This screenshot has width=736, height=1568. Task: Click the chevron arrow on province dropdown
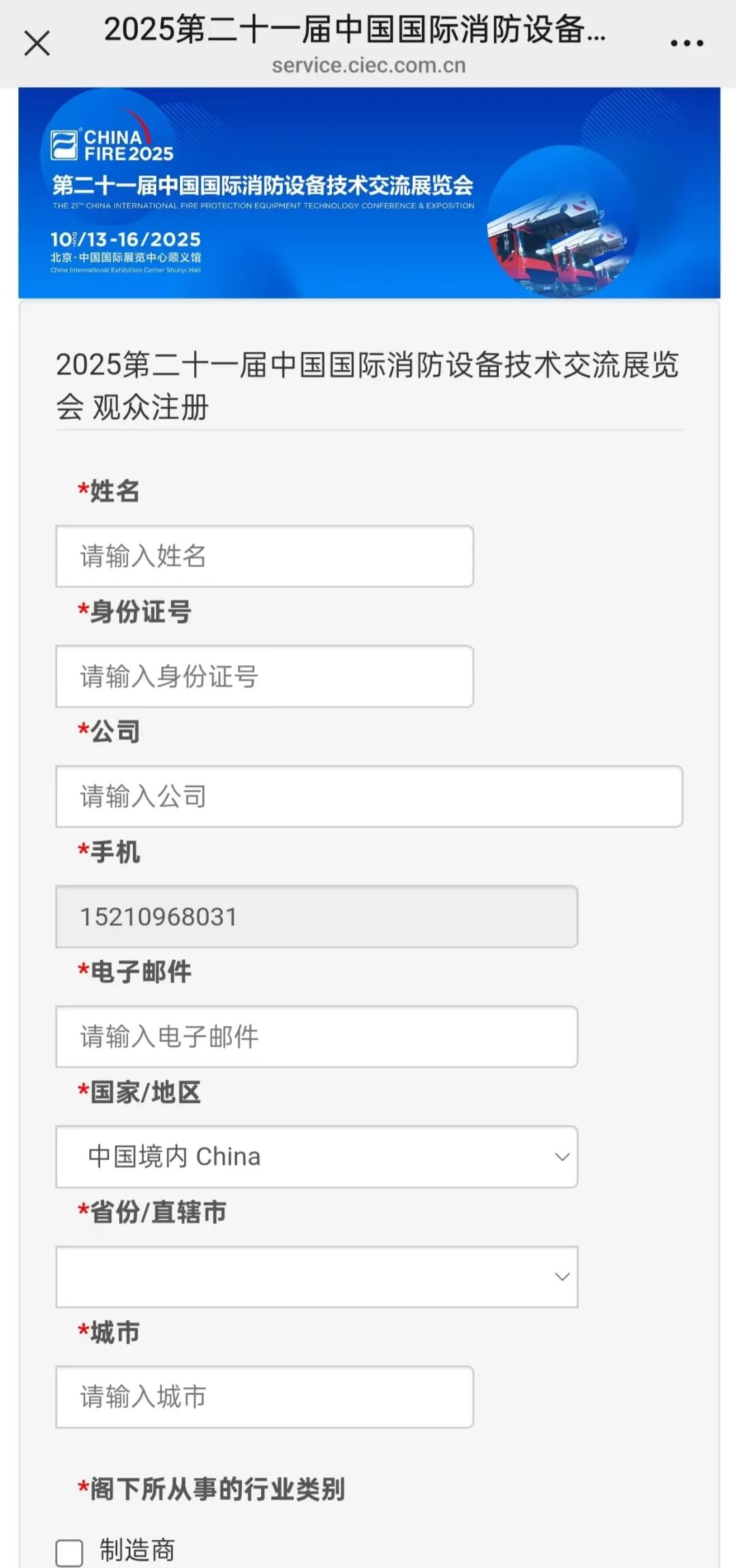[562, 1276]
